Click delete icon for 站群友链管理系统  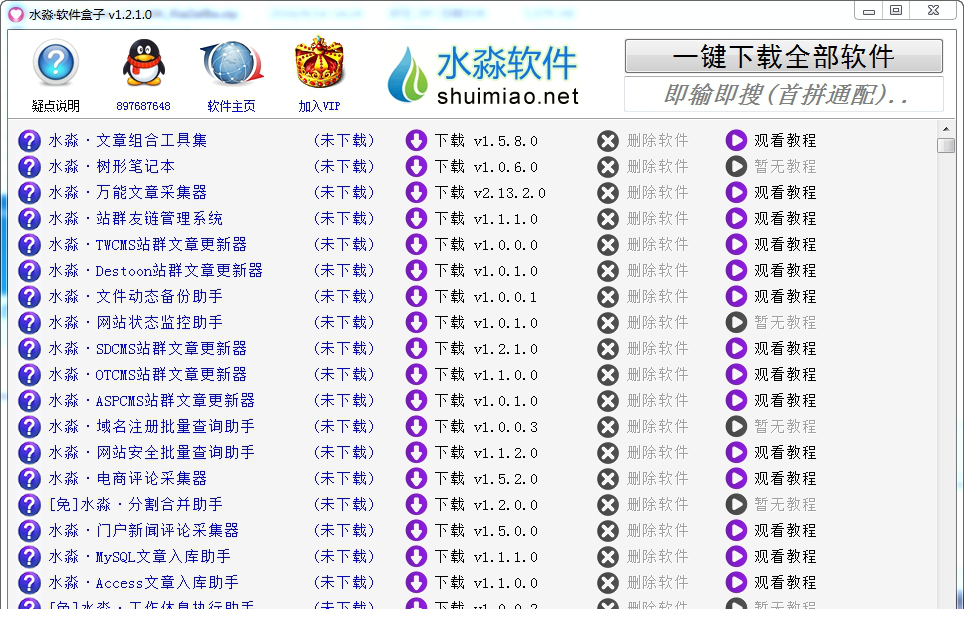[608, 219]
